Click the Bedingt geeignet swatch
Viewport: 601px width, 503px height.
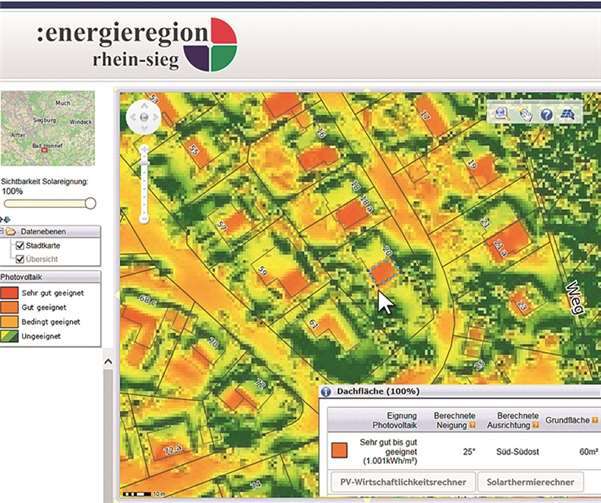click(9, 322)
